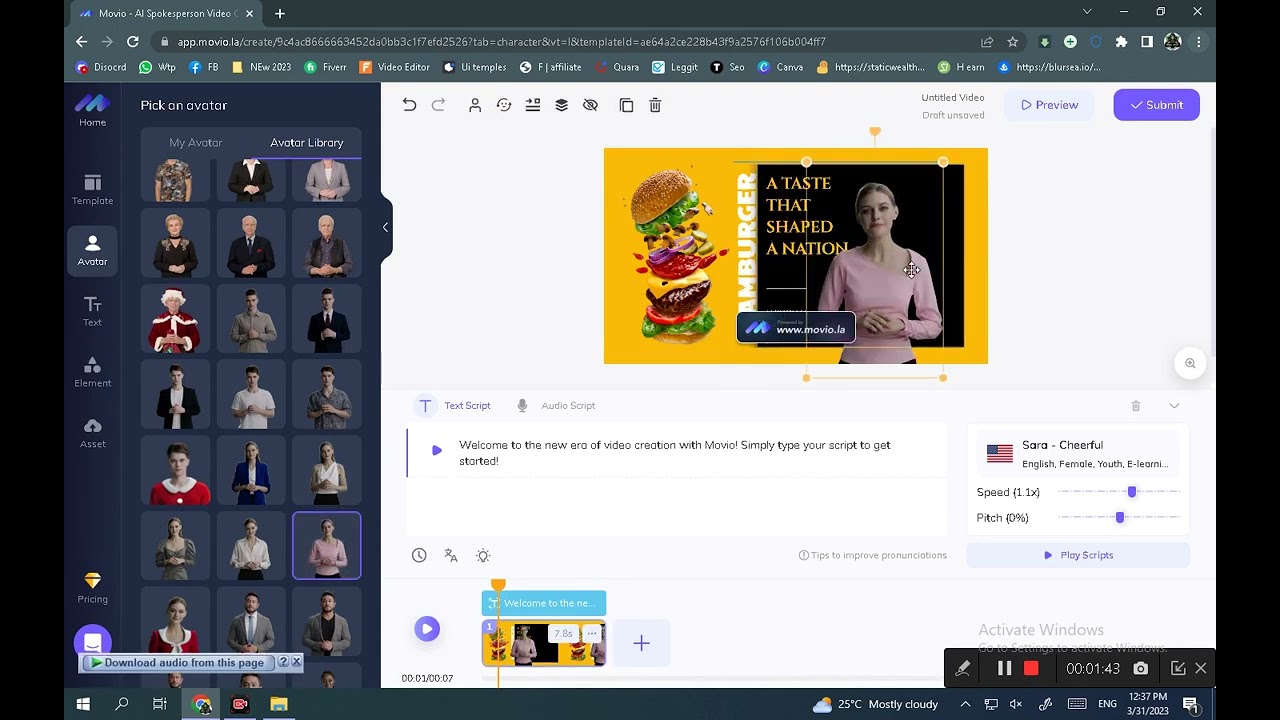Click the round timeline play button
1280x720 pixels.
427,628
